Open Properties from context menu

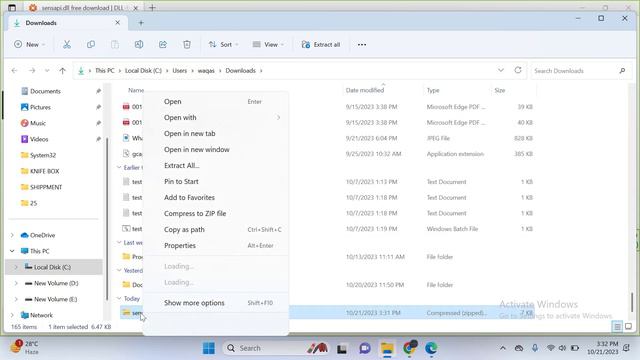coord(216,245)
